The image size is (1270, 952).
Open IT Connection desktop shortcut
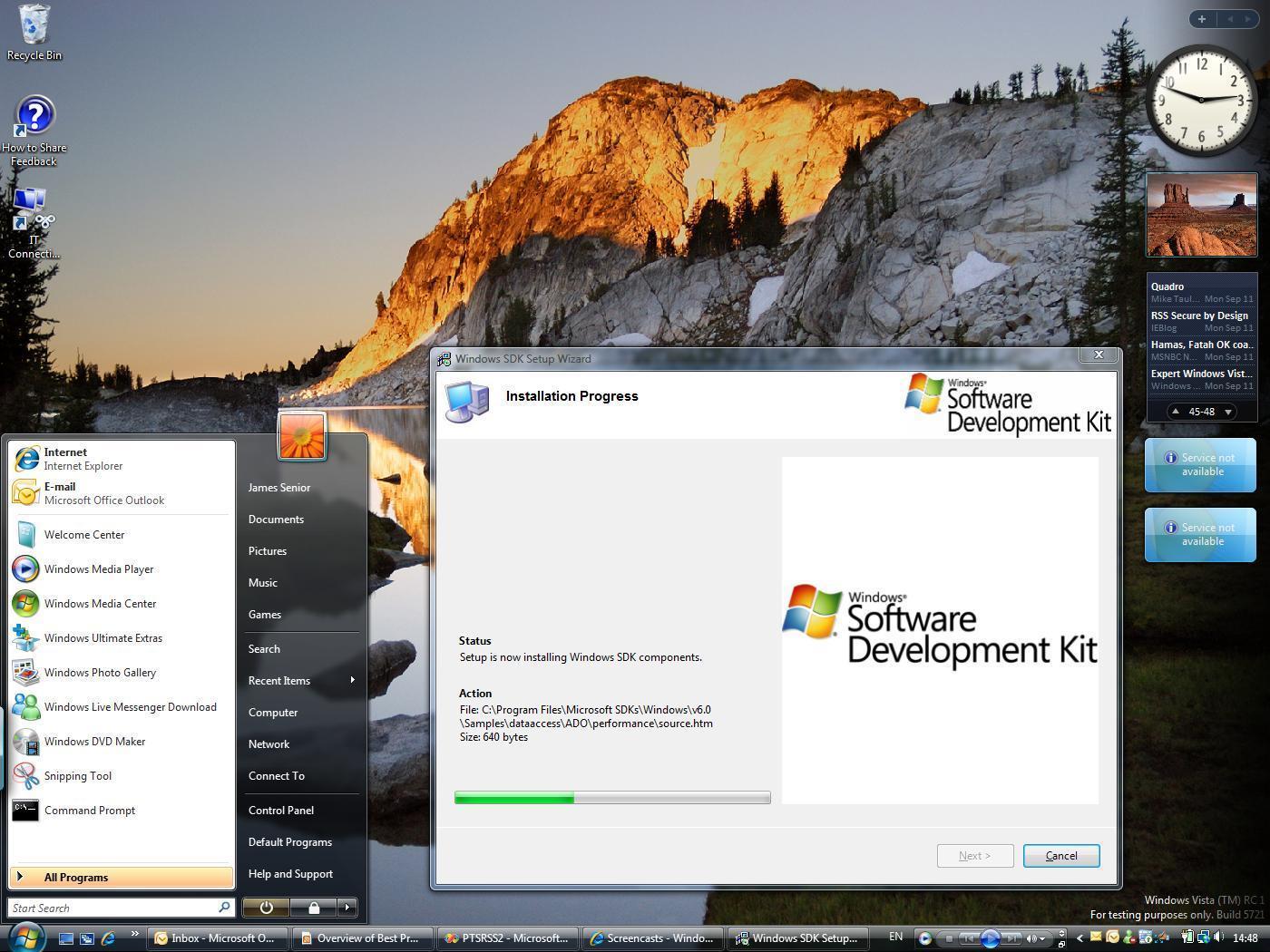tap(34, 223)
